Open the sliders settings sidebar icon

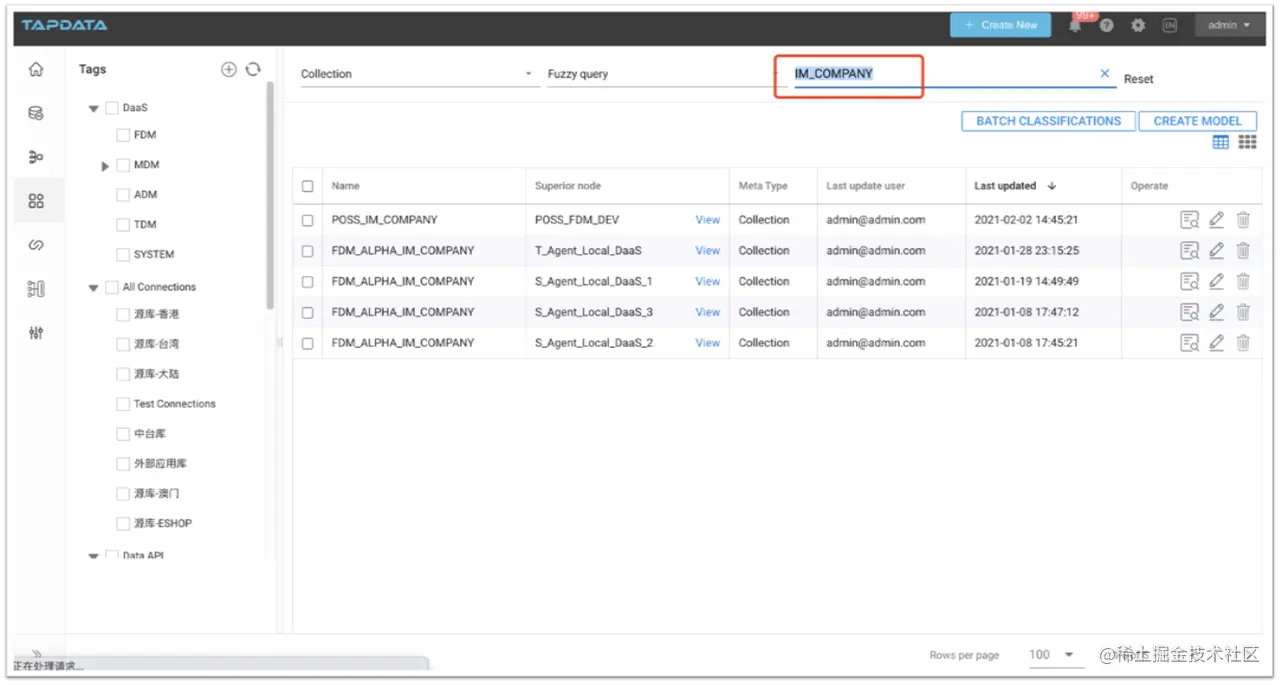pos(36,333)
